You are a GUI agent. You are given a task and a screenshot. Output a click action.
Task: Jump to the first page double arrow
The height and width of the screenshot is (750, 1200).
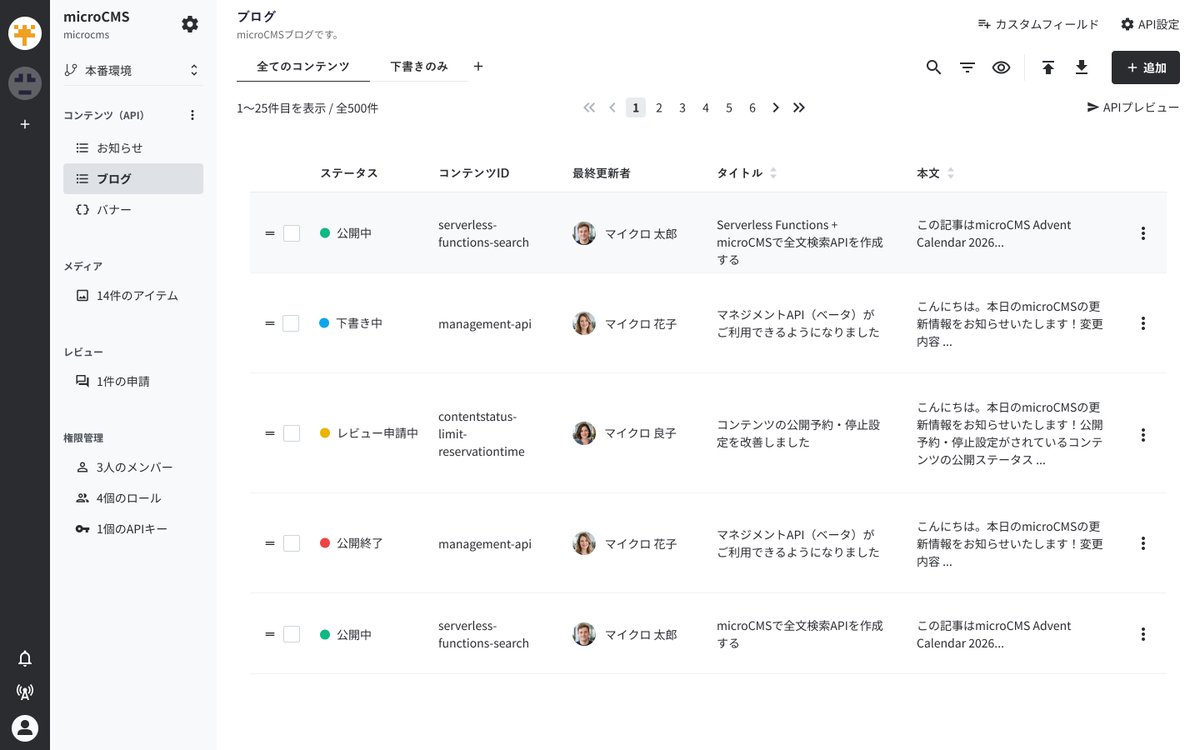point(588,107)
